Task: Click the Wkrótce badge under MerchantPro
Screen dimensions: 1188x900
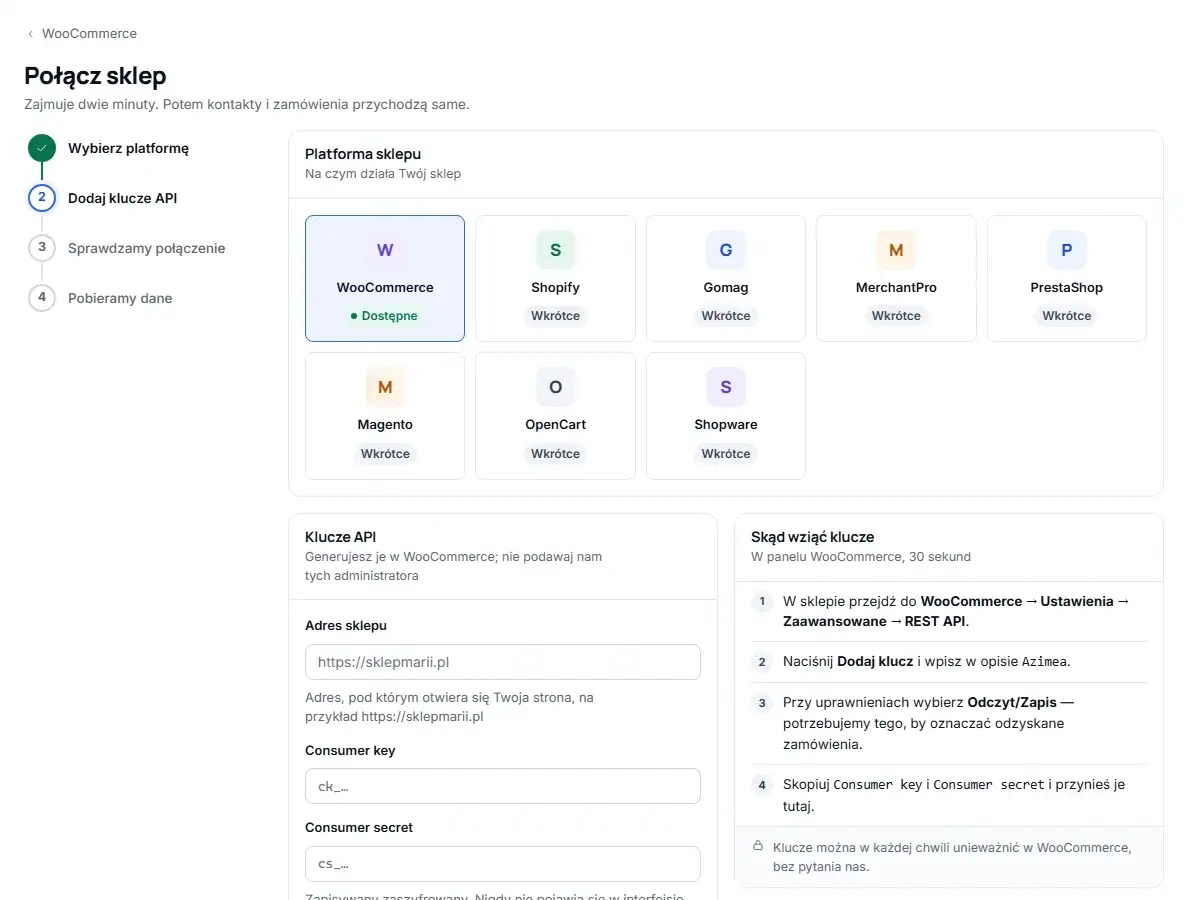Action: coord(896,316)
